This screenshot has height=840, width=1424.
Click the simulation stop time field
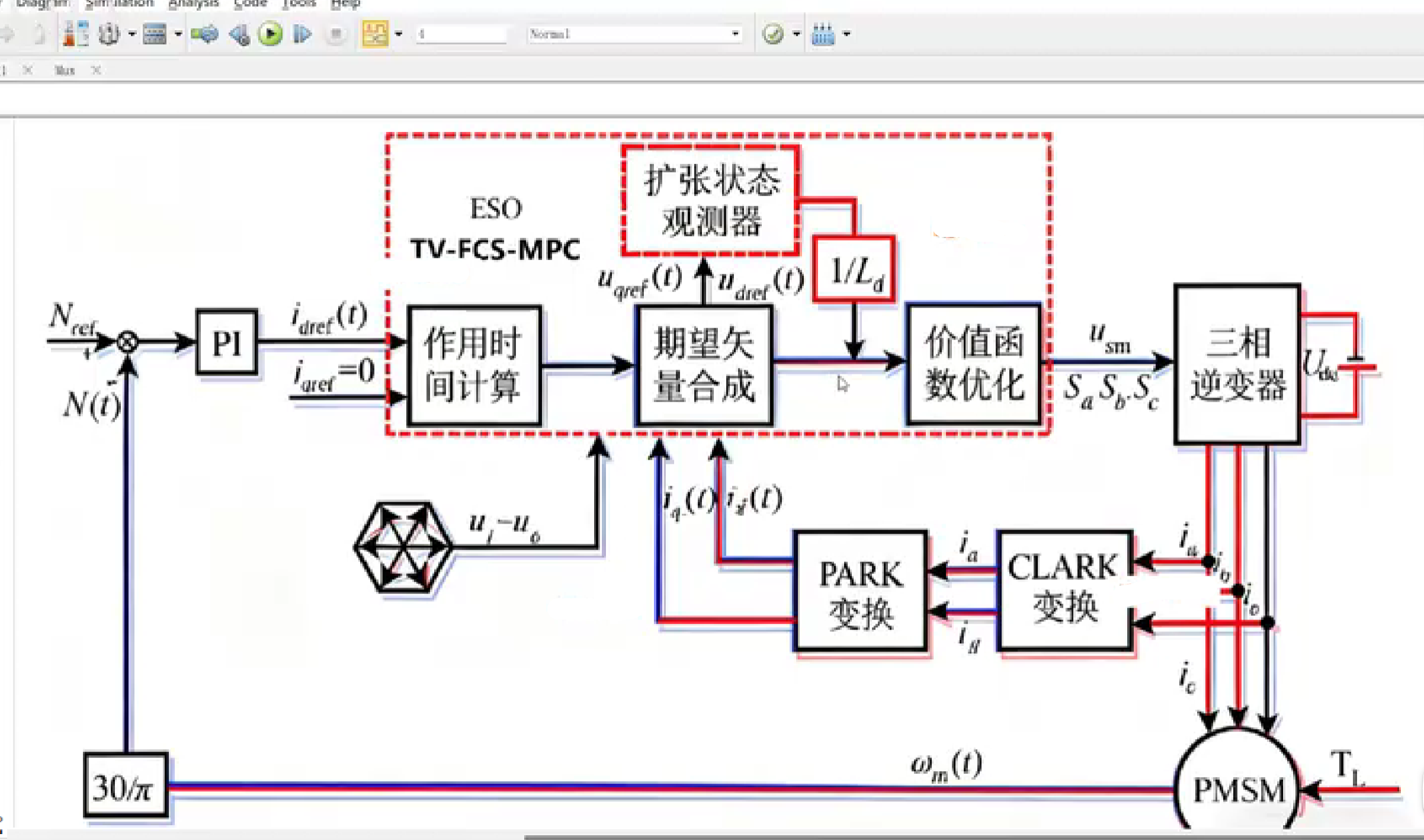point(462,34)
